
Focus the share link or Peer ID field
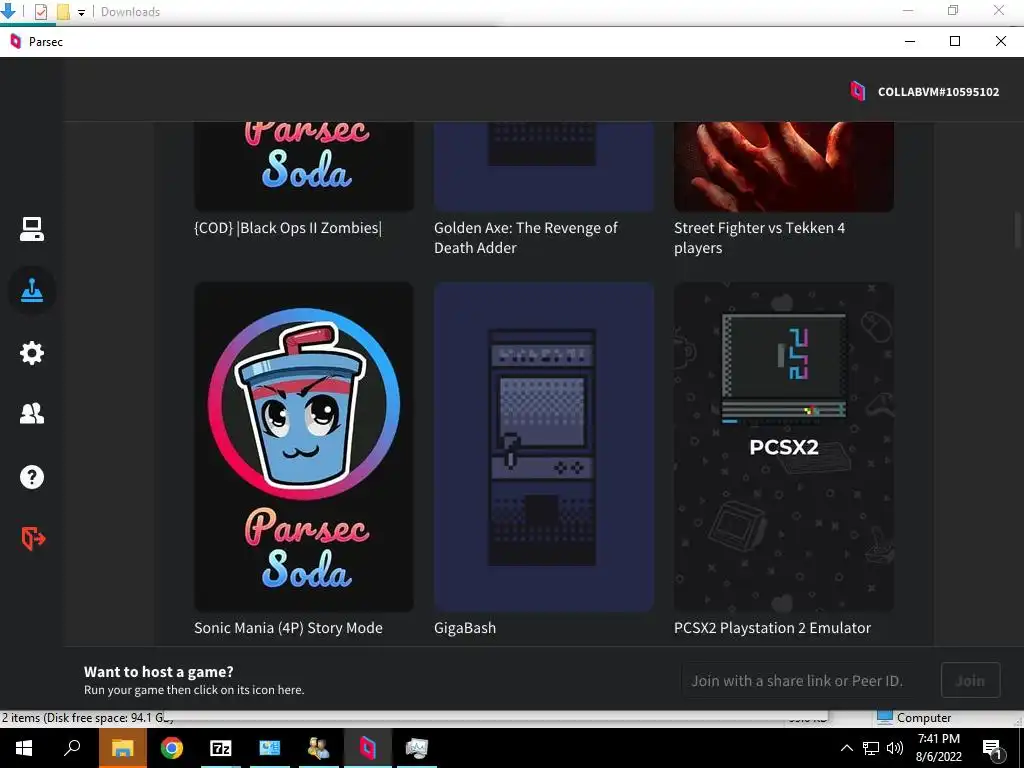tap(806, 680)
